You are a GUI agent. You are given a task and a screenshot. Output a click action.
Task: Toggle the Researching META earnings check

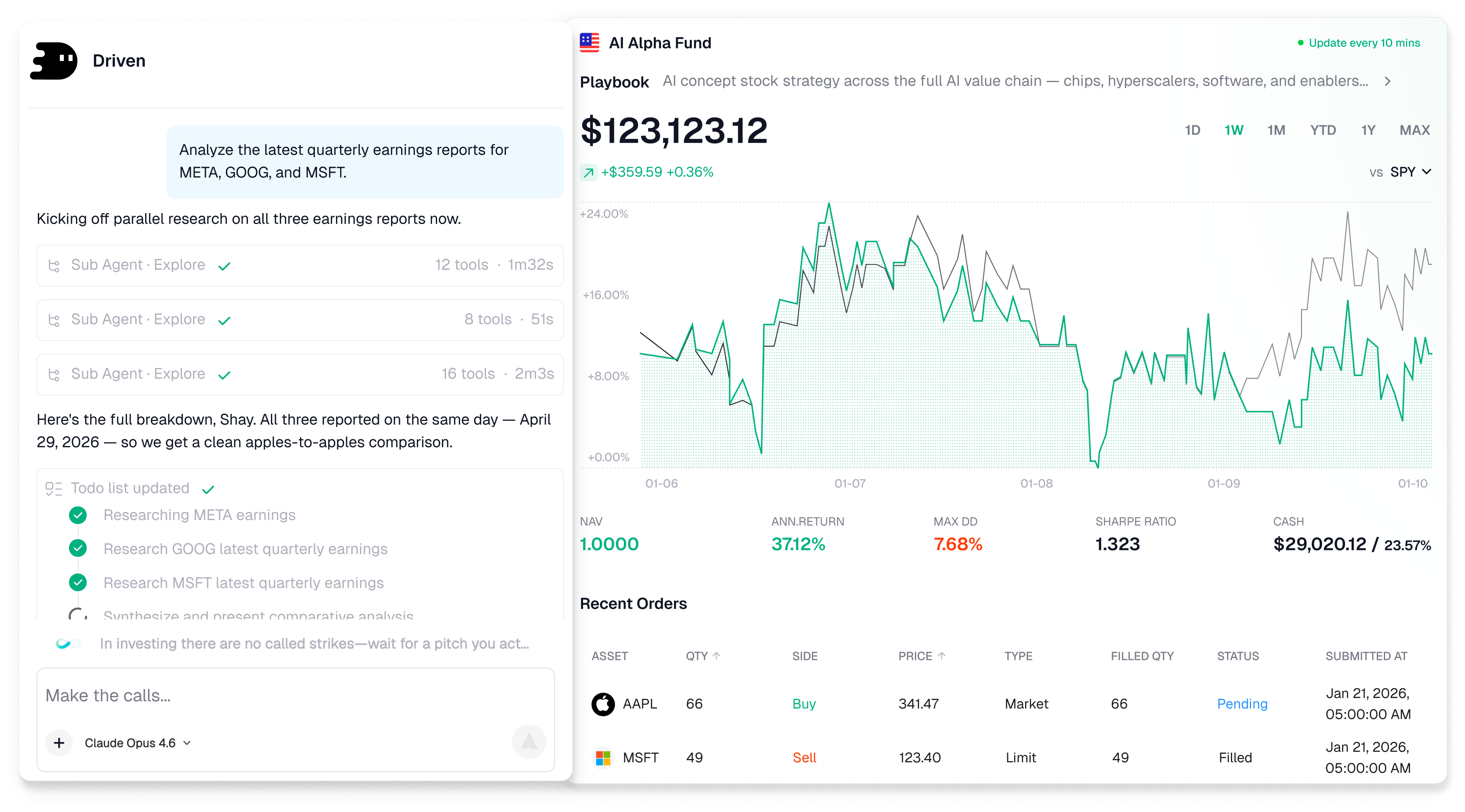78,515
